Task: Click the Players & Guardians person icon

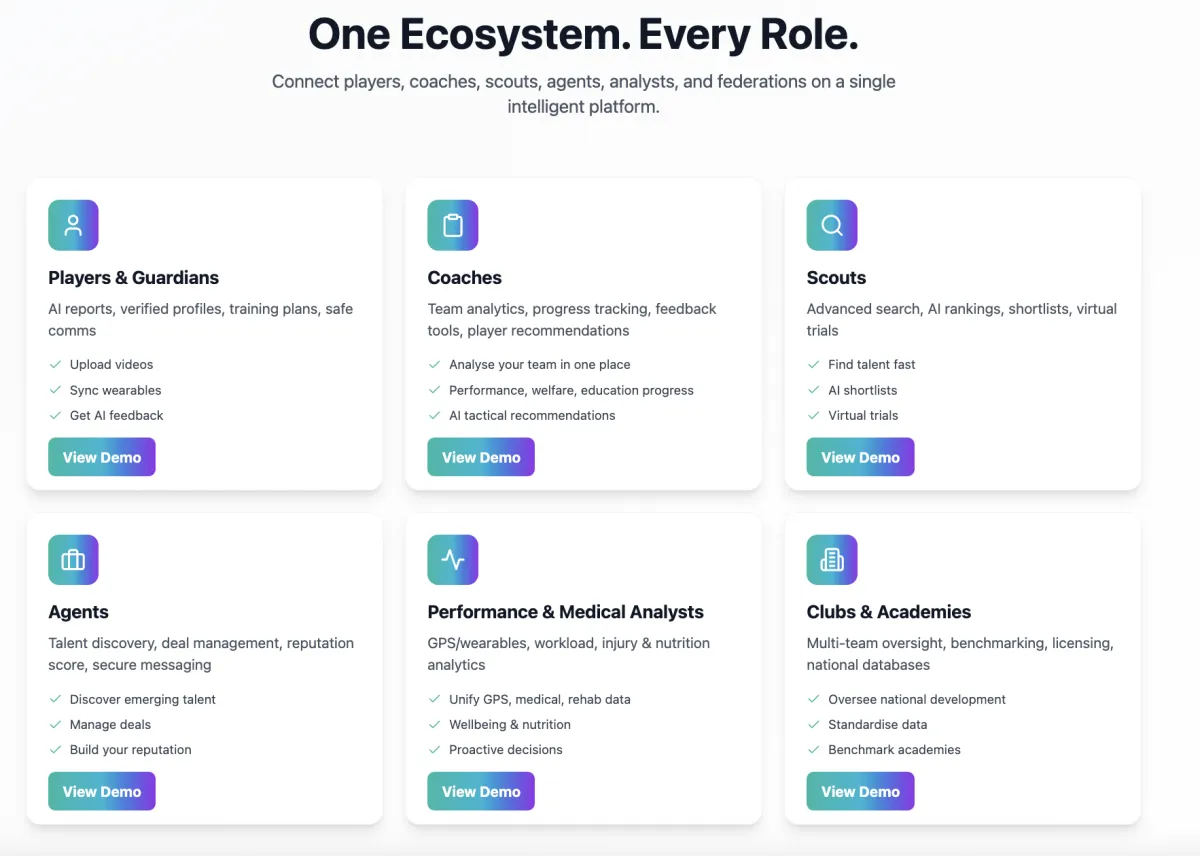Action: coord(73,225)
